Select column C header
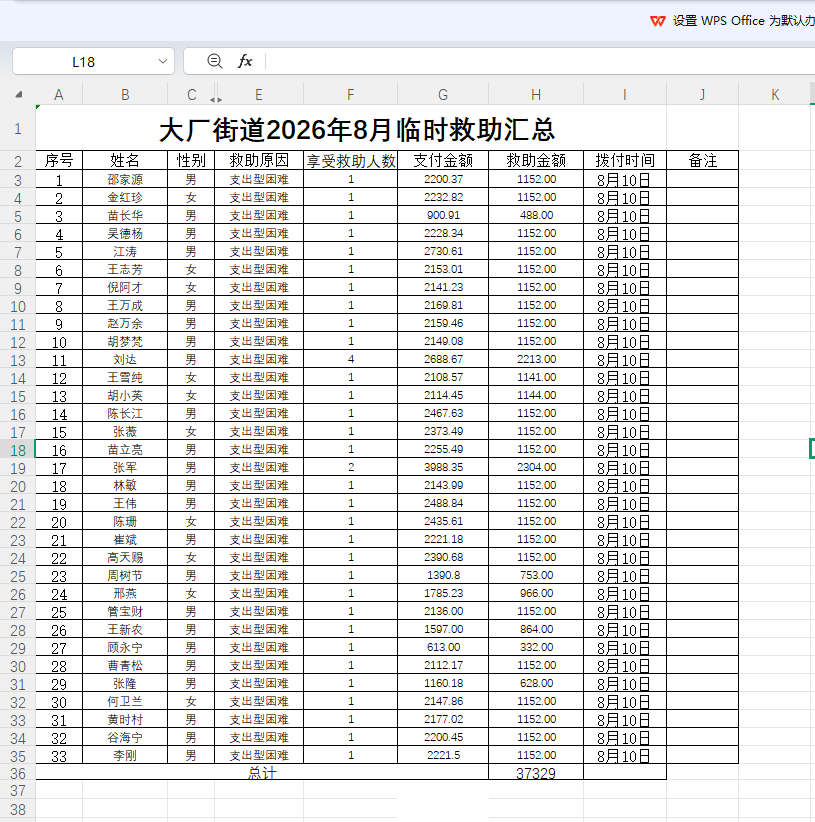 pos(191,95)
